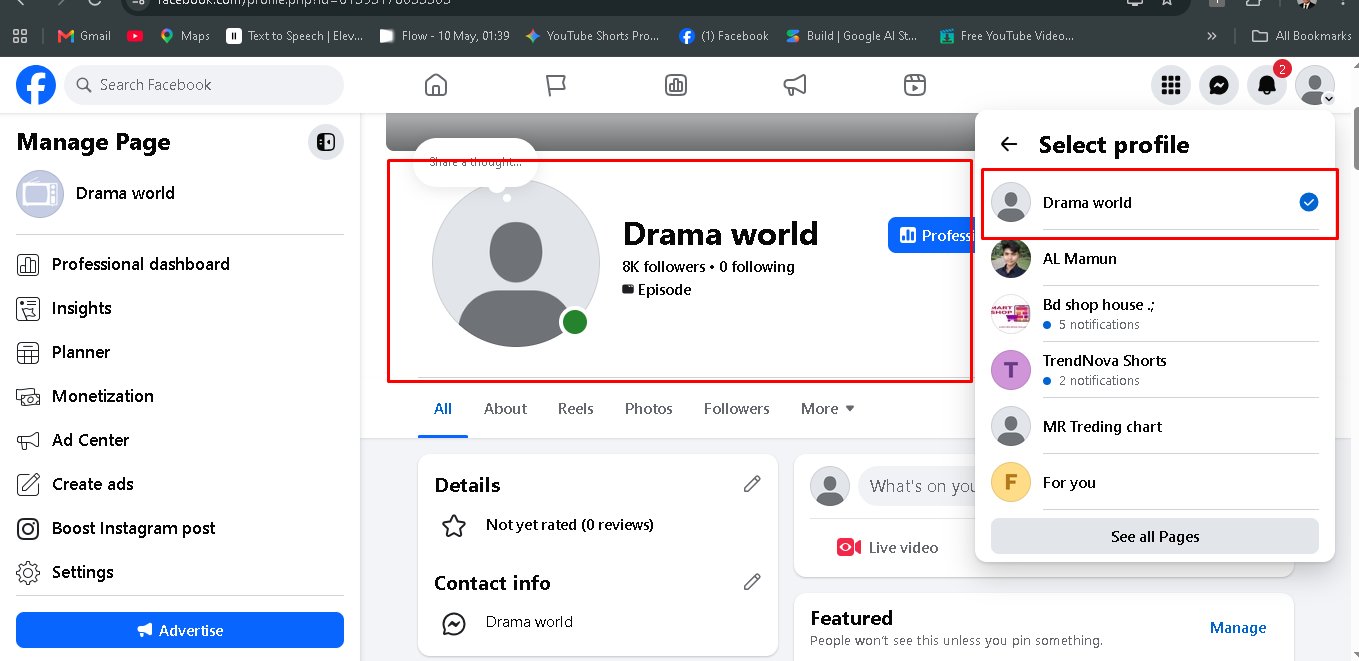Open Planner in the sidebar
The height and width of the screenshot is (661, 1359).
click(x=180, y=352)
